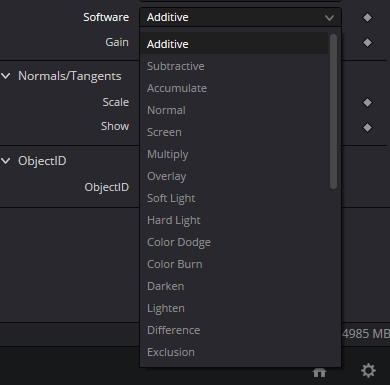Image resolution: width=390 pixels, height=385 pixels.
Task: Click the 4985 MB memory indicator
Action: [366, 333]
